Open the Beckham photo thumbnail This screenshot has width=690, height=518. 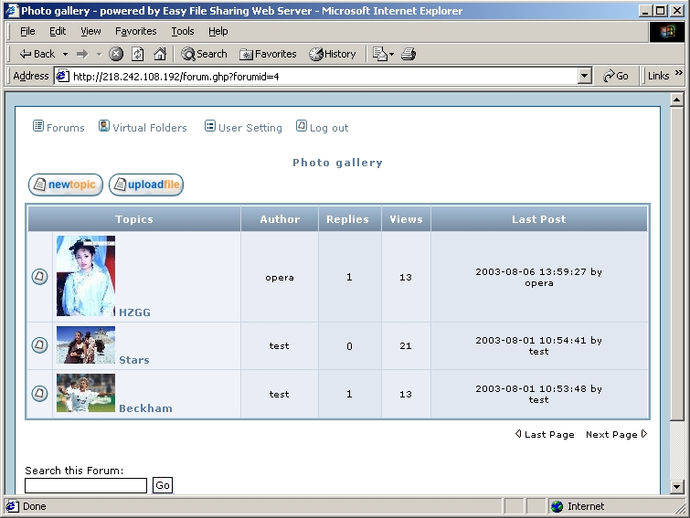[86, 393]
